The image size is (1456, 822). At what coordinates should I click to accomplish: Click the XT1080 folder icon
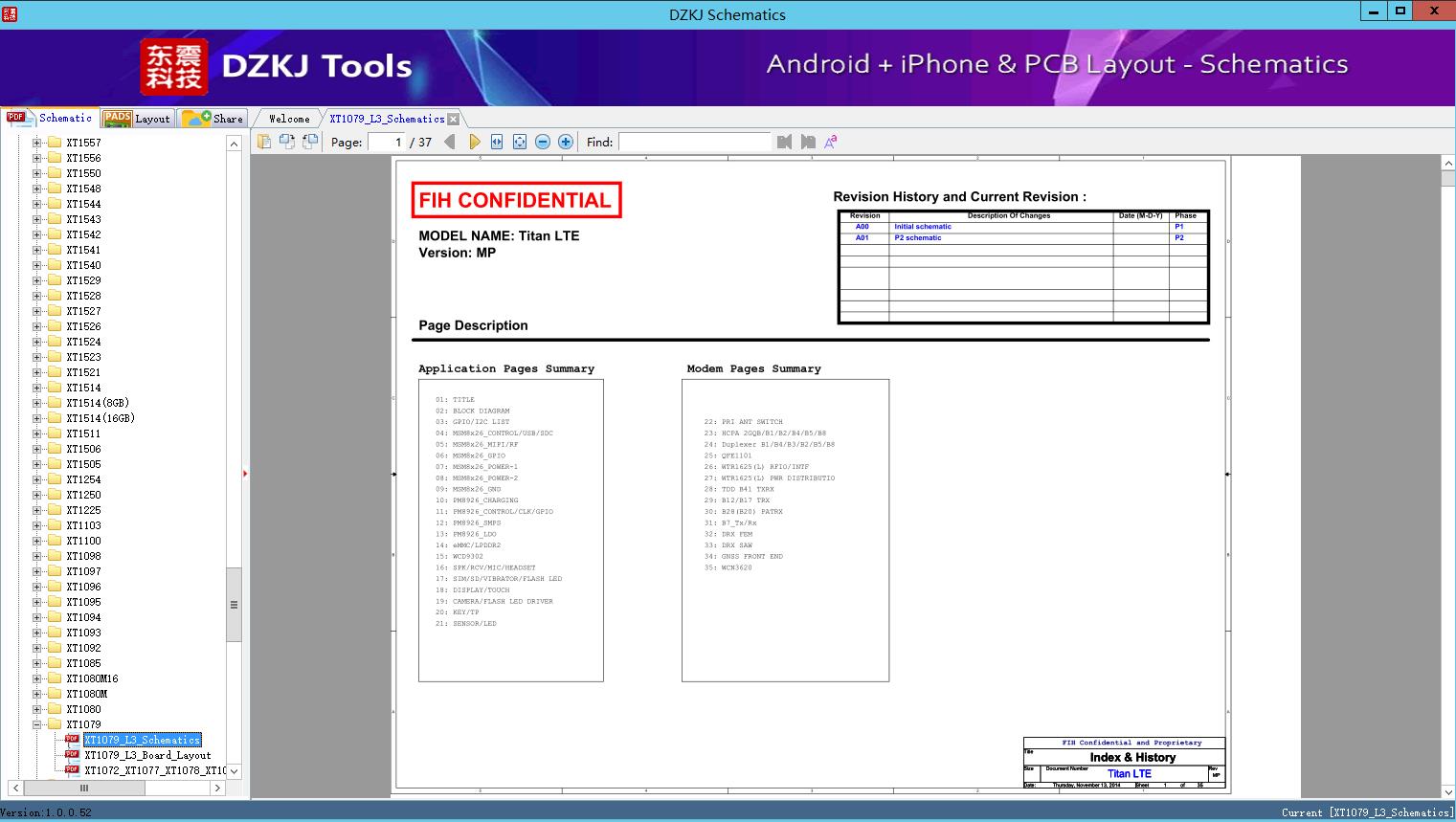click(55, 709)
